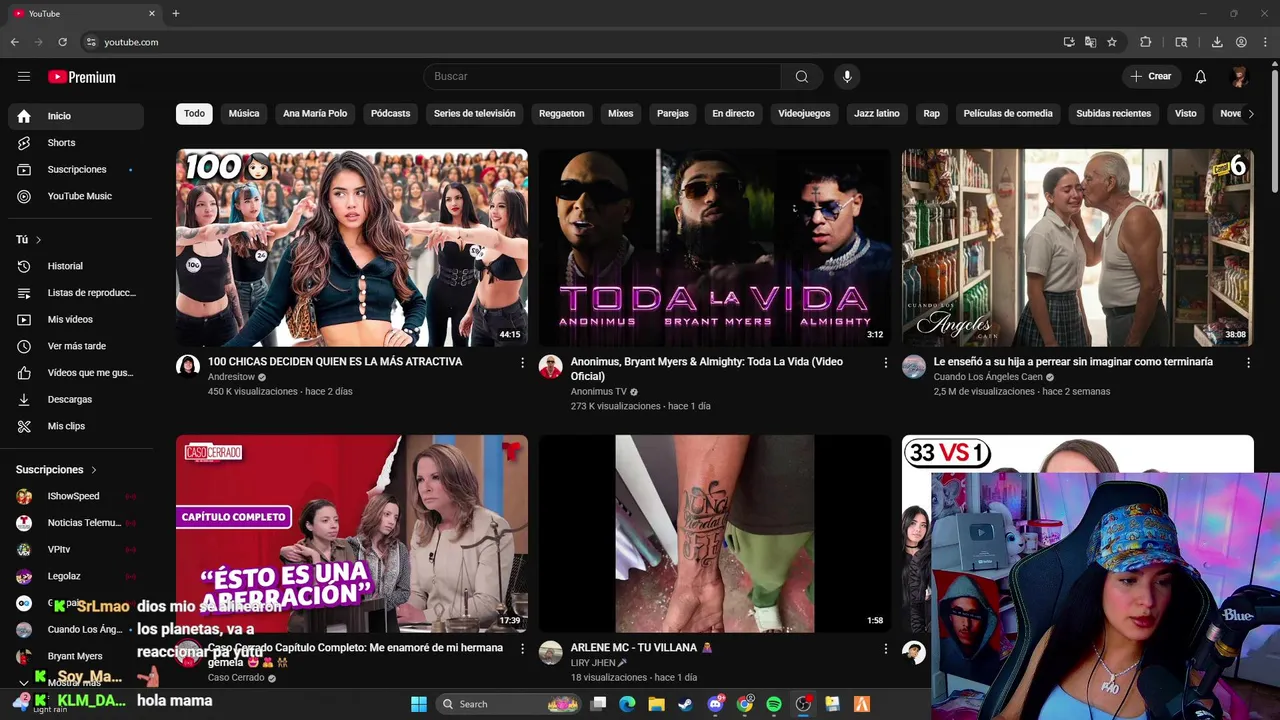Open Noticias Telemundo subscription channel

coord(76,523)
